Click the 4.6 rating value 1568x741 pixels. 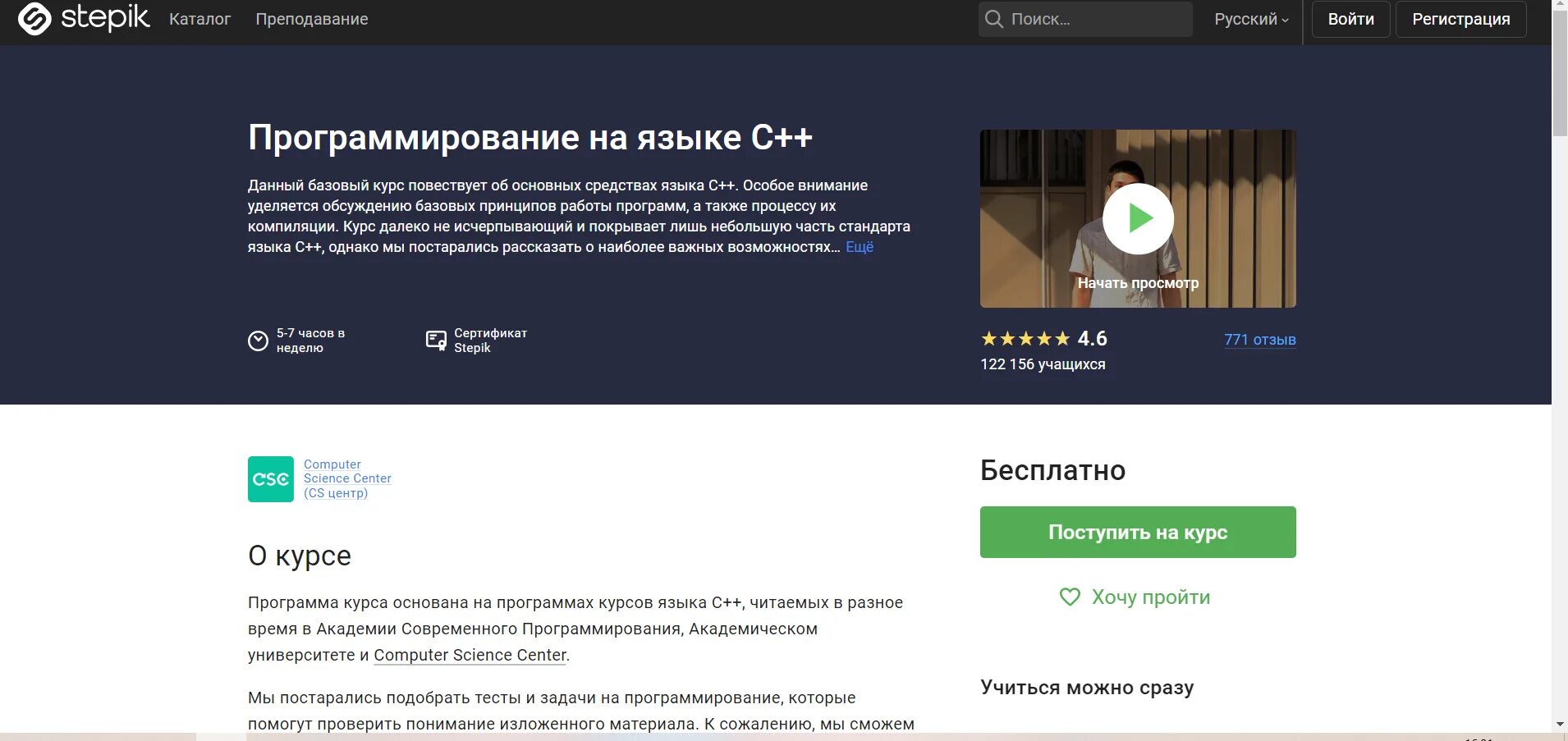[x=1093, y=338]
